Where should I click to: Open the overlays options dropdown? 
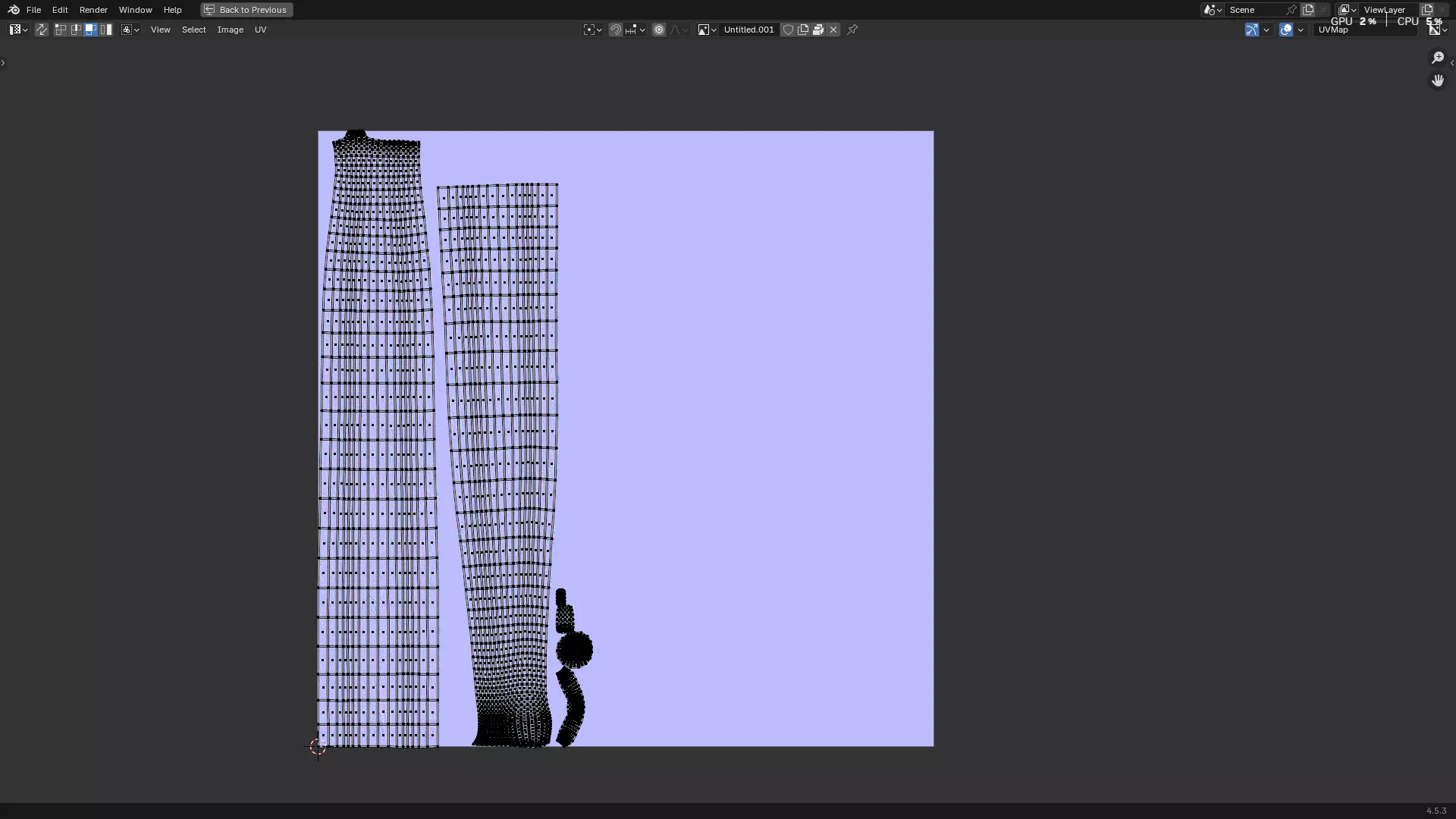1301,30
